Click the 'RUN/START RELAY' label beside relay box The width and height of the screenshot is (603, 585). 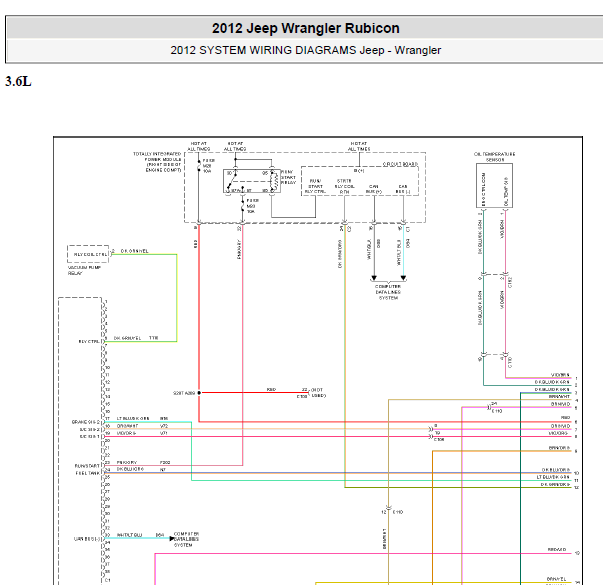point(288,177)
